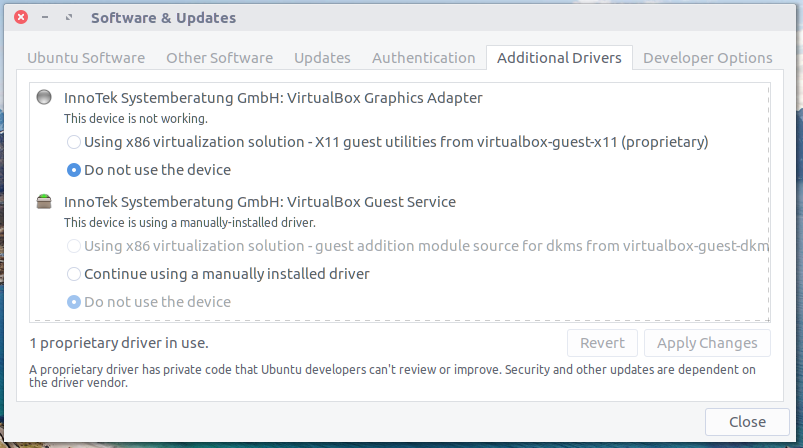Image resolution: width=803 pixels, height=448 pixels.
Task: Click the Apply Changes button
Action: click(x=707, y=343)
